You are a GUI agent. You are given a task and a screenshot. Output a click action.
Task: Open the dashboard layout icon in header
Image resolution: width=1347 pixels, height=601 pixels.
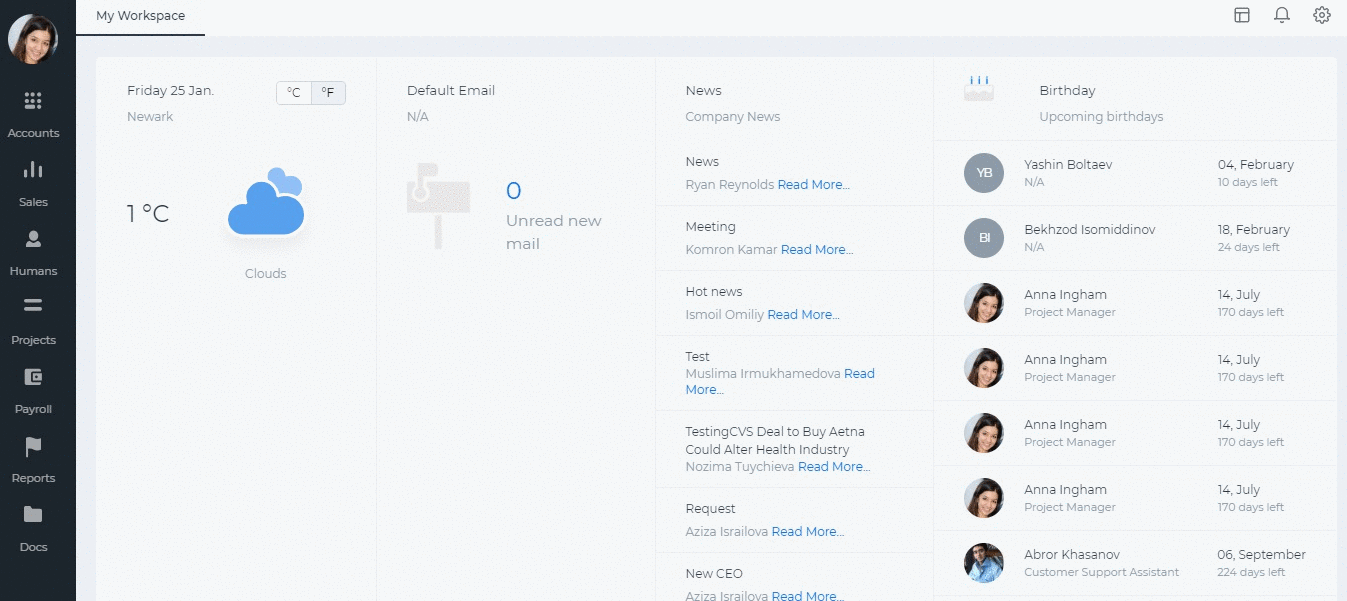tap(1242, 15)
